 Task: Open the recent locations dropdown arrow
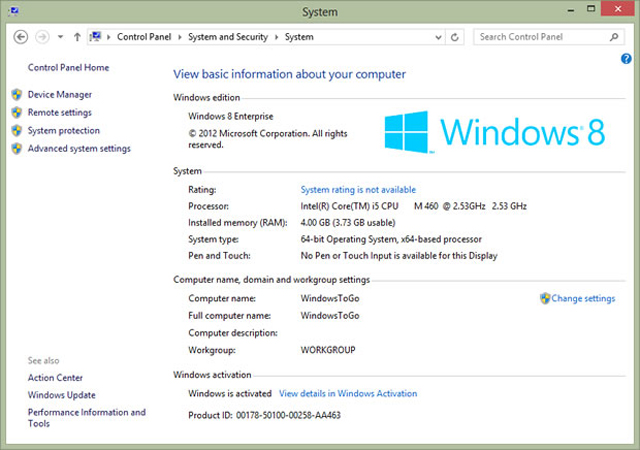pos(60,37)
